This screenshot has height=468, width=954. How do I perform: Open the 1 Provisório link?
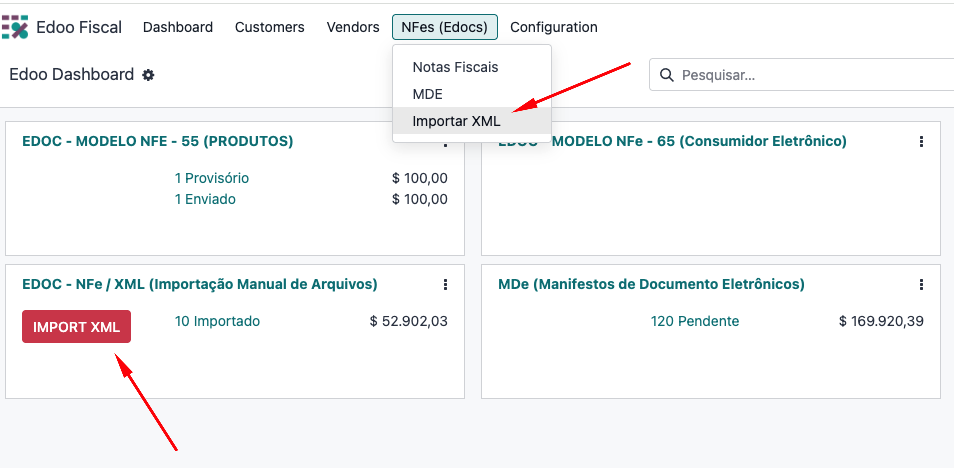tap(212, 178)
